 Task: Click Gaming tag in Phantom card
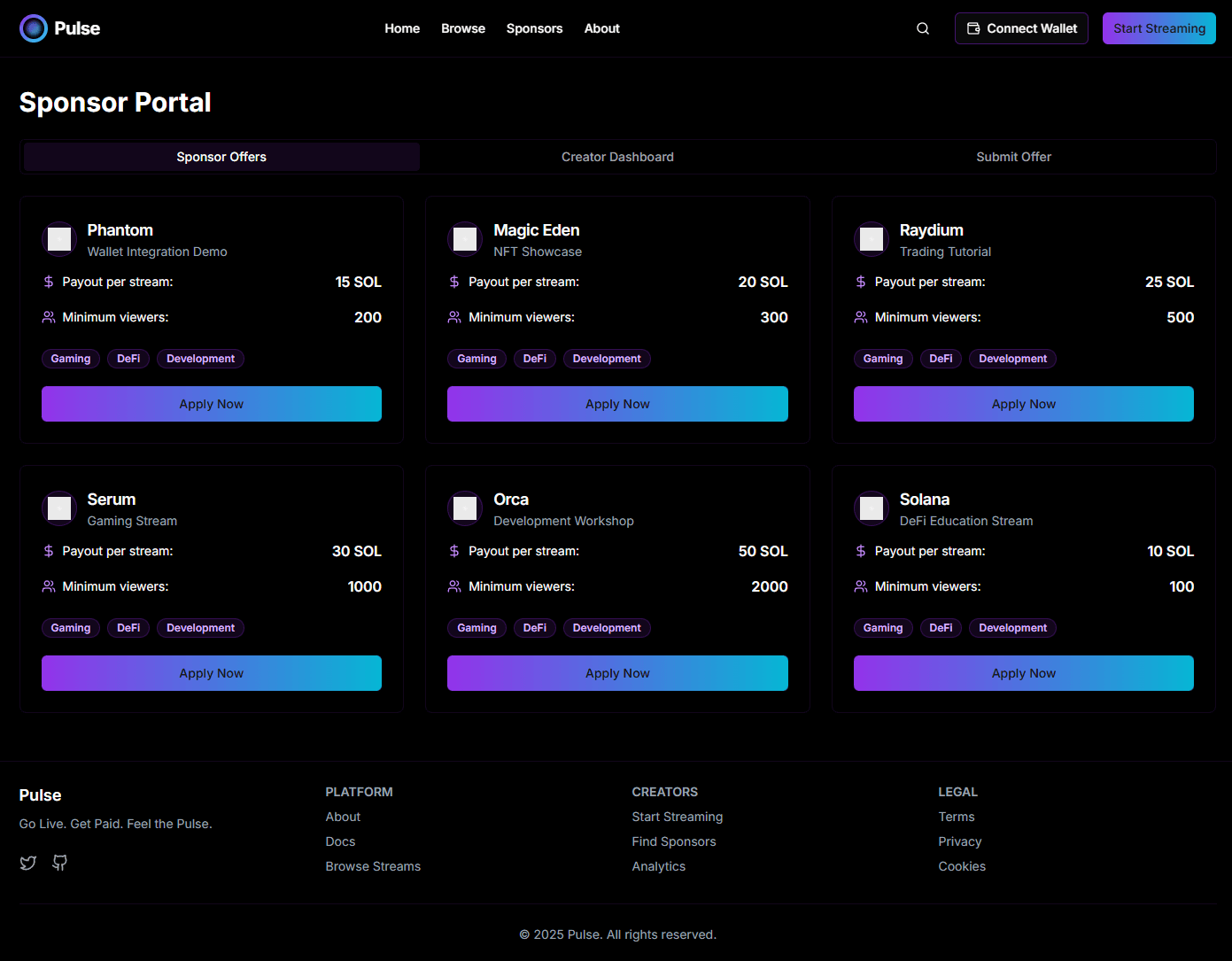point(71,359)
